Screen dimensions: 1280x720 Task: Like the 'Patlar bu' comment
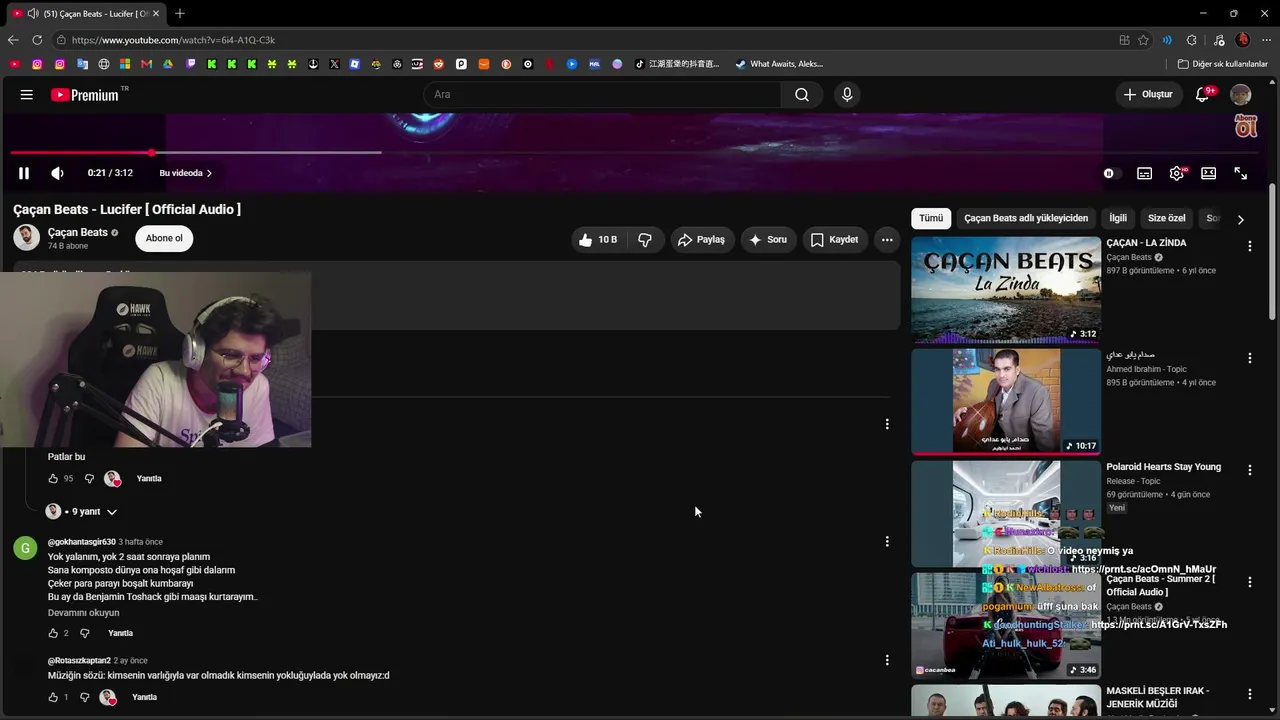click(53, 479)
